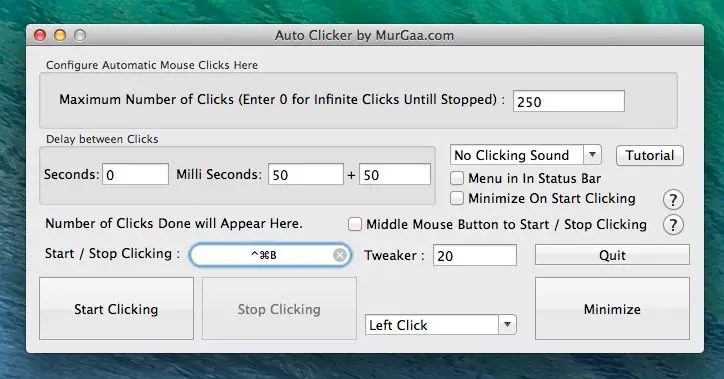
Task: Click the Maximum Number of Clicks field
Action: pos(569,101)
